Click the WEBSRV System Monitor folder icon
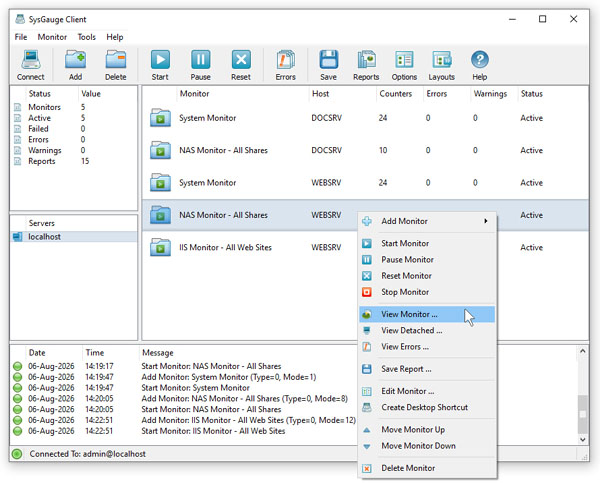The height and width of the screenshot is (483, 600). point(160,183)
